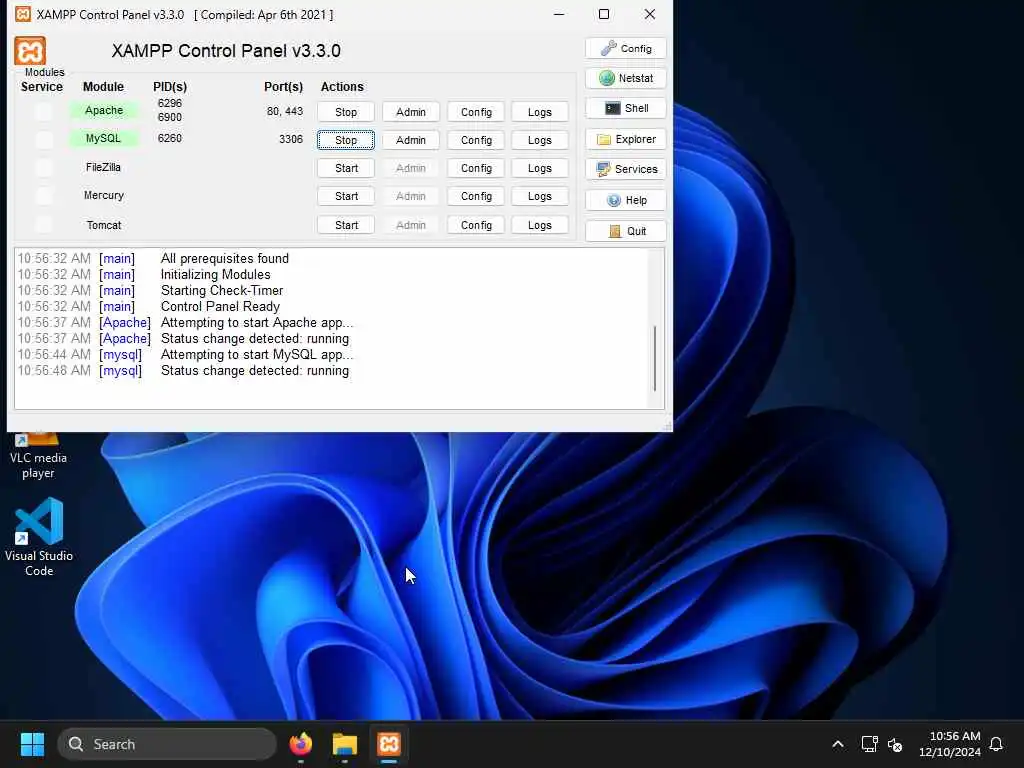Select the Apache module label
This screenshot has height=768, width=1024.
click(x=104, y=110)
